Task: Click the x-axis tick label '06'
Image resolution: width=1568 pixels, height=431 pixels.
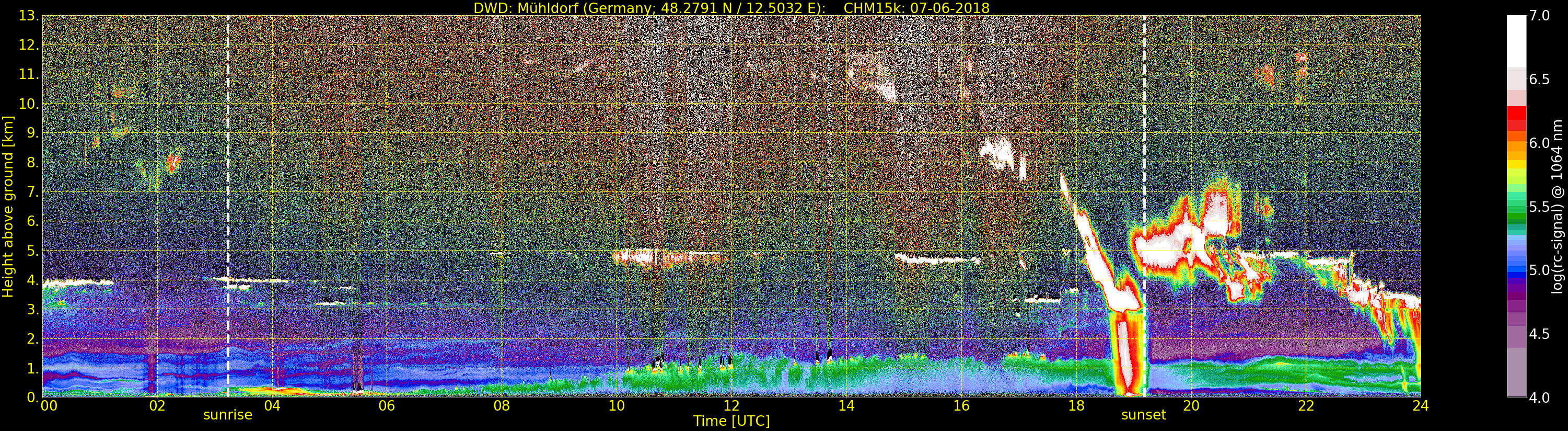Action: click(x=387, y=406)
